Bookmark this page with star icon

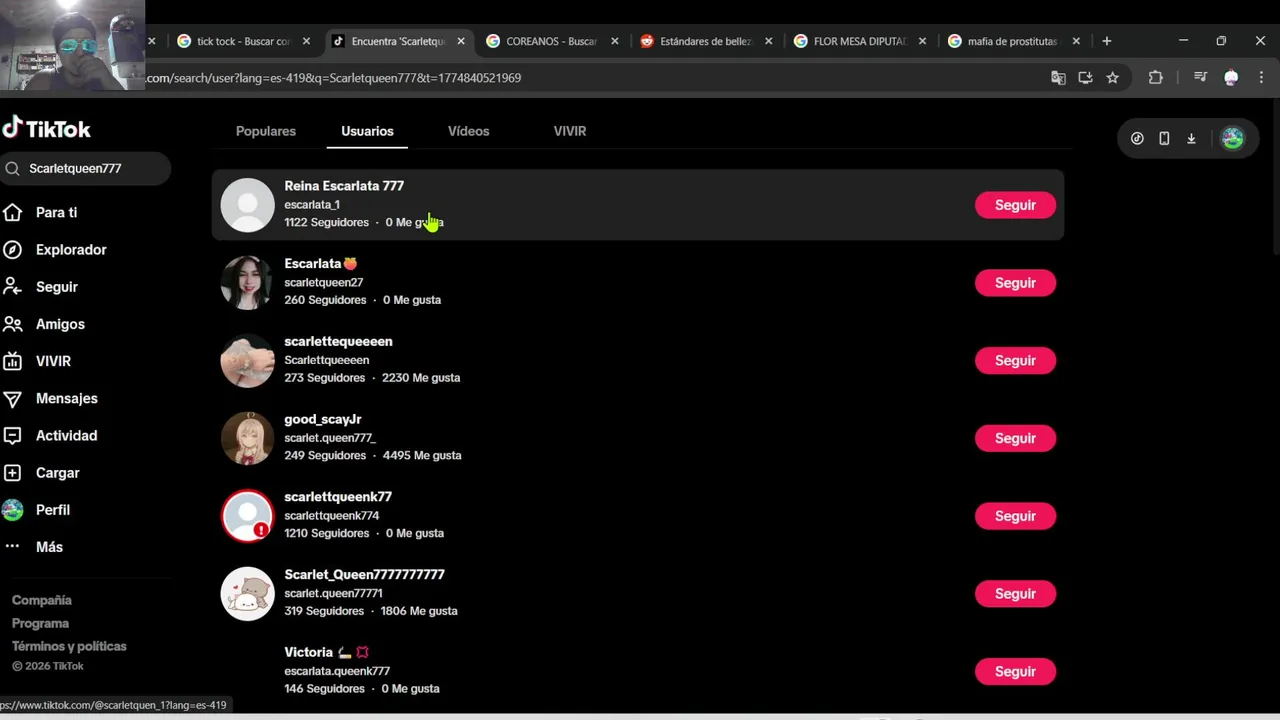point(1112,78)
